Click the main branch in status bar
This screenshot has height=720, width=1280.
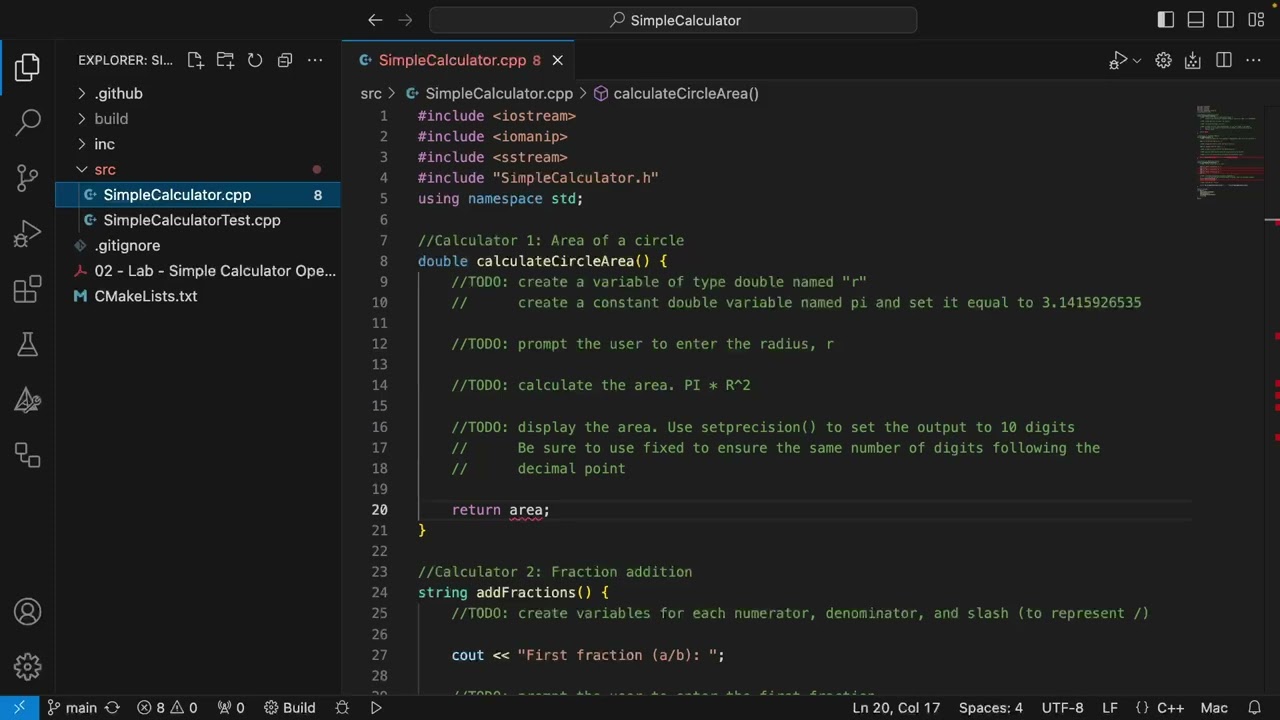pyautogui.click(x=72, y=707)
